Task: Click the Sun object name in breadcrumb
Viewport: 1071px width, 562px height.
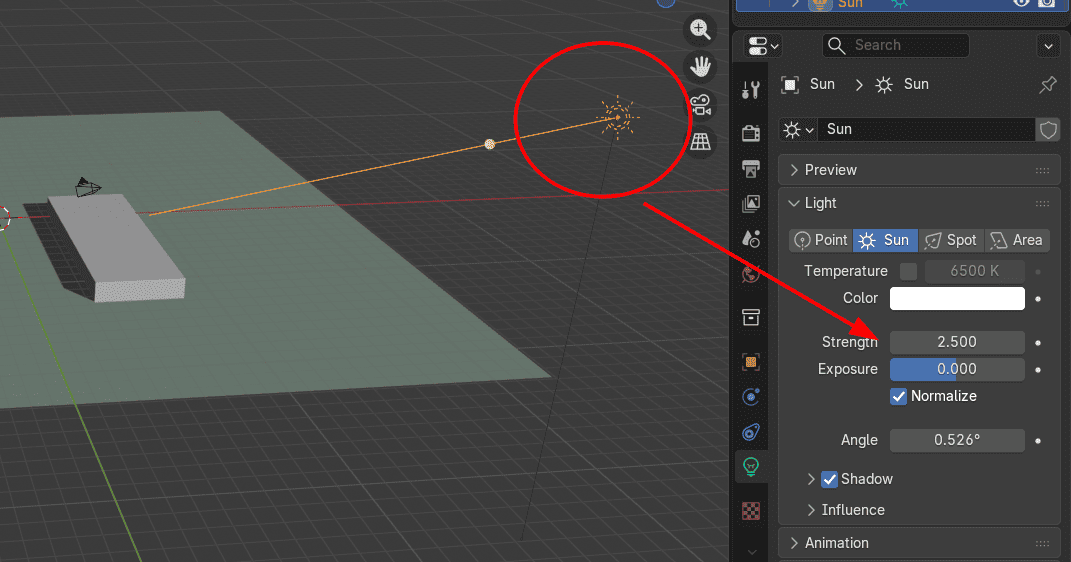Action: click(822, 84)
